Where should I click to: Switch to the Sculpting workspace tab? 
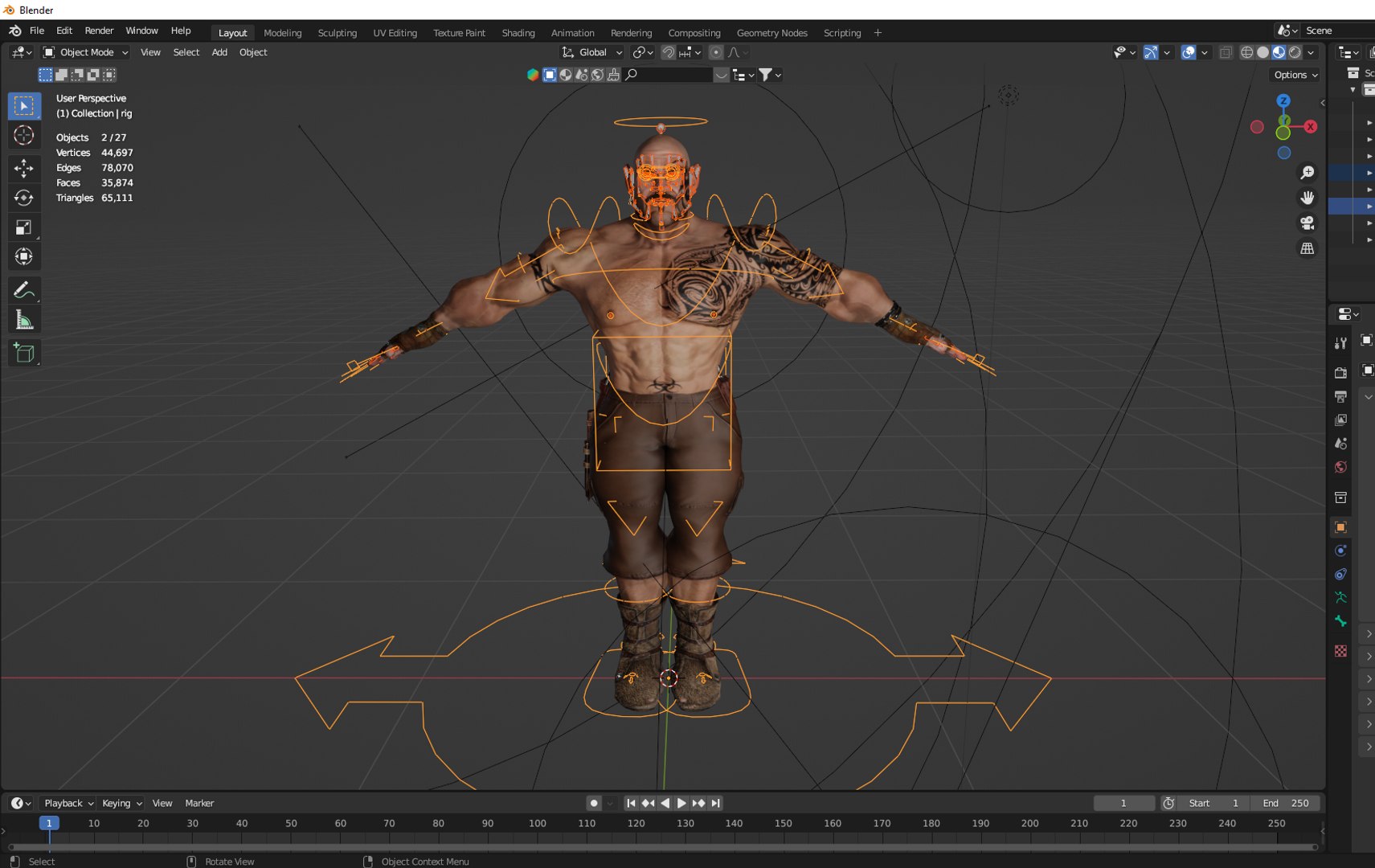337,33
